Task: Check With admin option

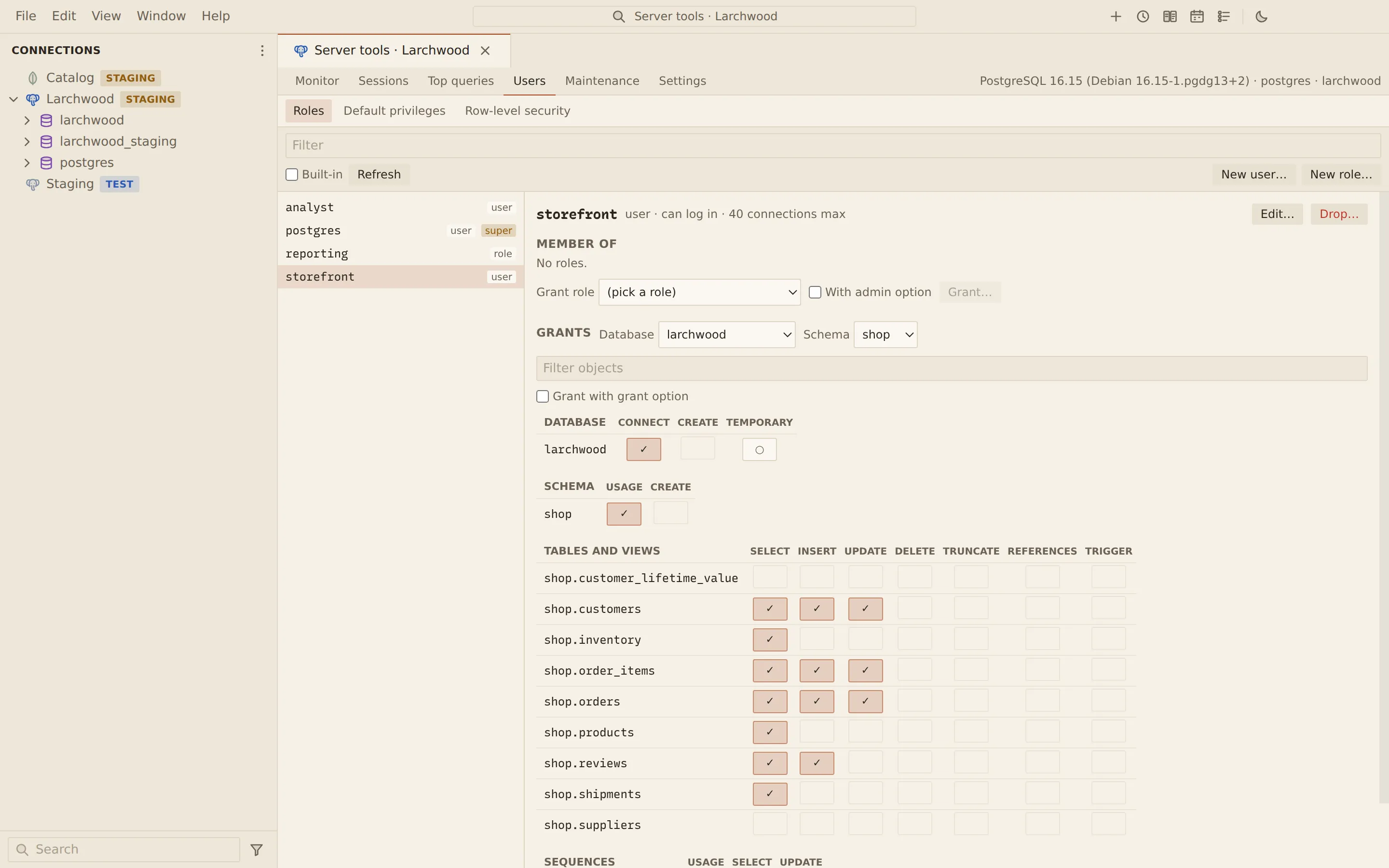Action: click(x=815, y=292)
